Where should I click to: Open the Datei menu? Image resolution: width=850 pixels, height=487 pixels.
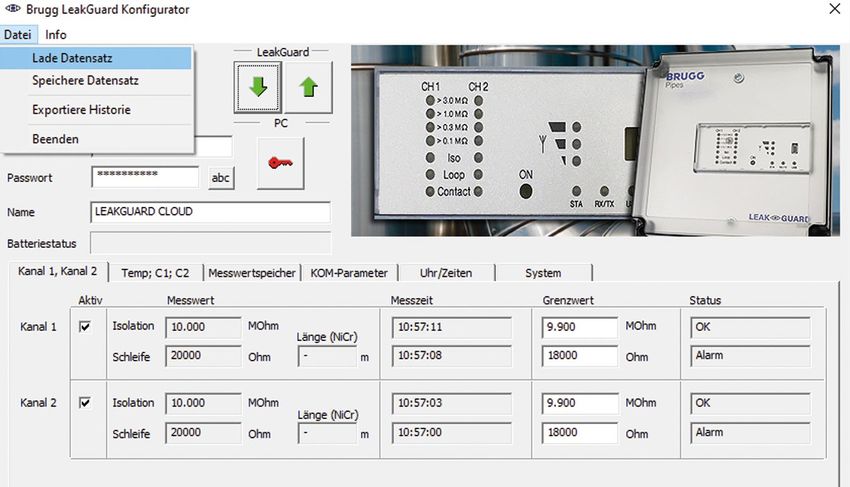(x=17, y=35)
